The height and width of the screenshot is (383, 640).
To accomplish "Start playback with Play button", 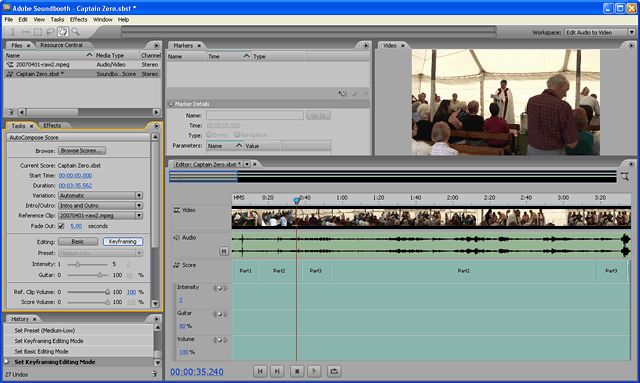I will pos(314,371).
